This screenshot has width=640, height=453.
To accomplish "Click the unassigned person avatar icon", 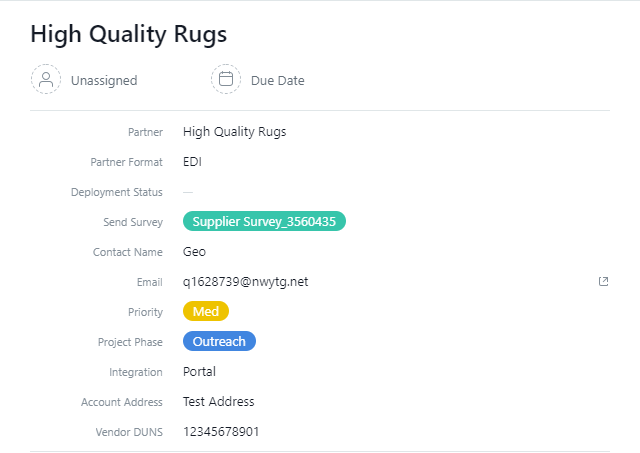I will point(46,80).
